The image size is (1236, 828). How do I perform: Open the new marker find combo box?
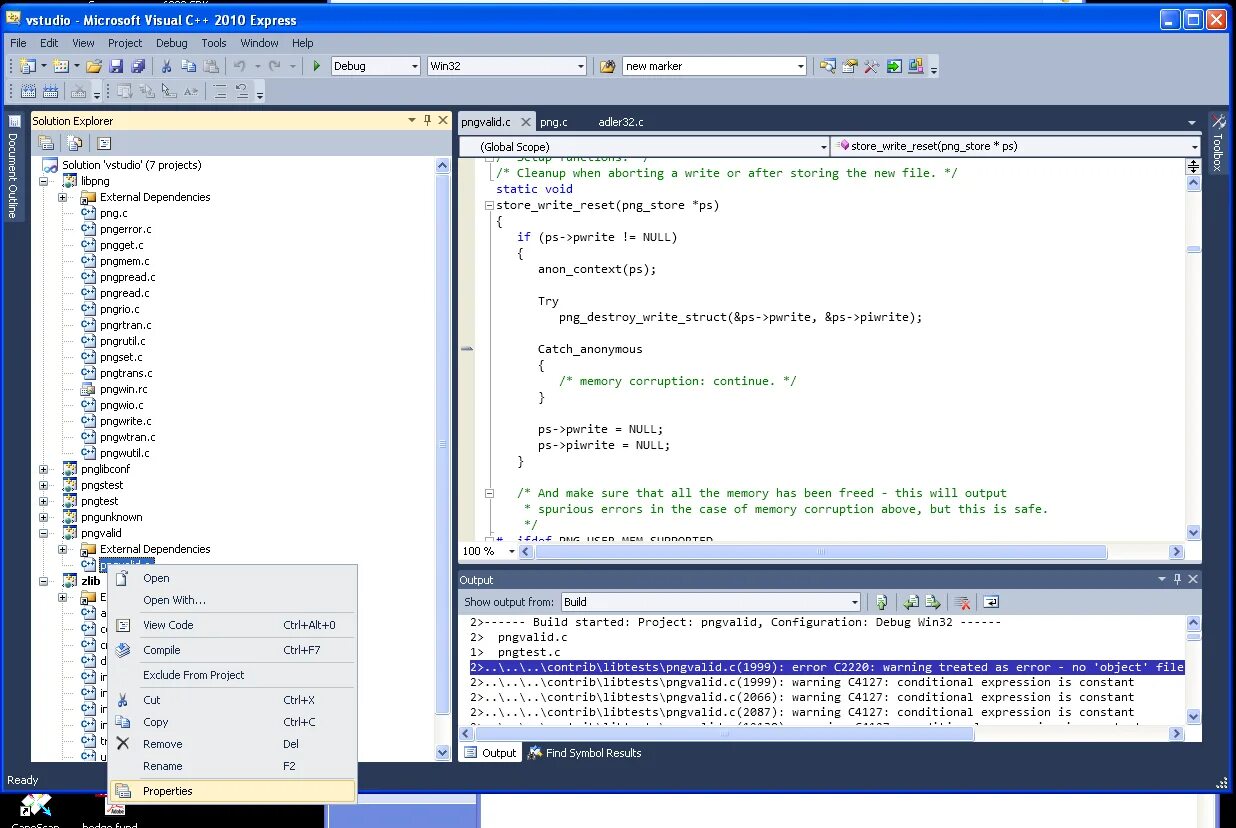pos(714,66)
